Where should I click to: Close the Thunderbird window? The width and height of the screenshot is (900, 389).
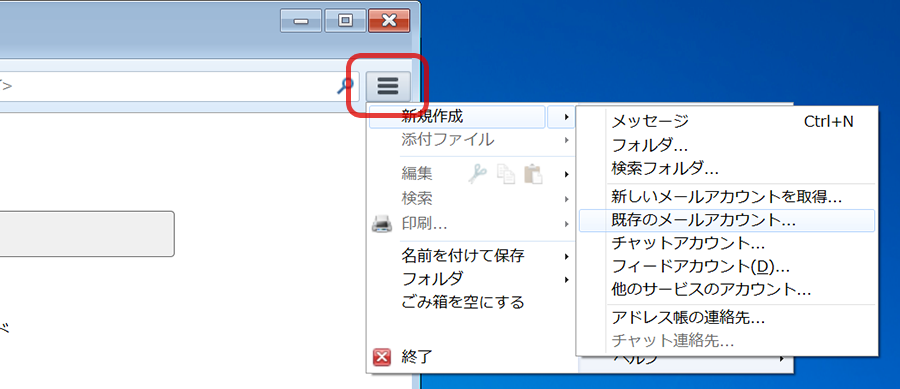(389, 21)
